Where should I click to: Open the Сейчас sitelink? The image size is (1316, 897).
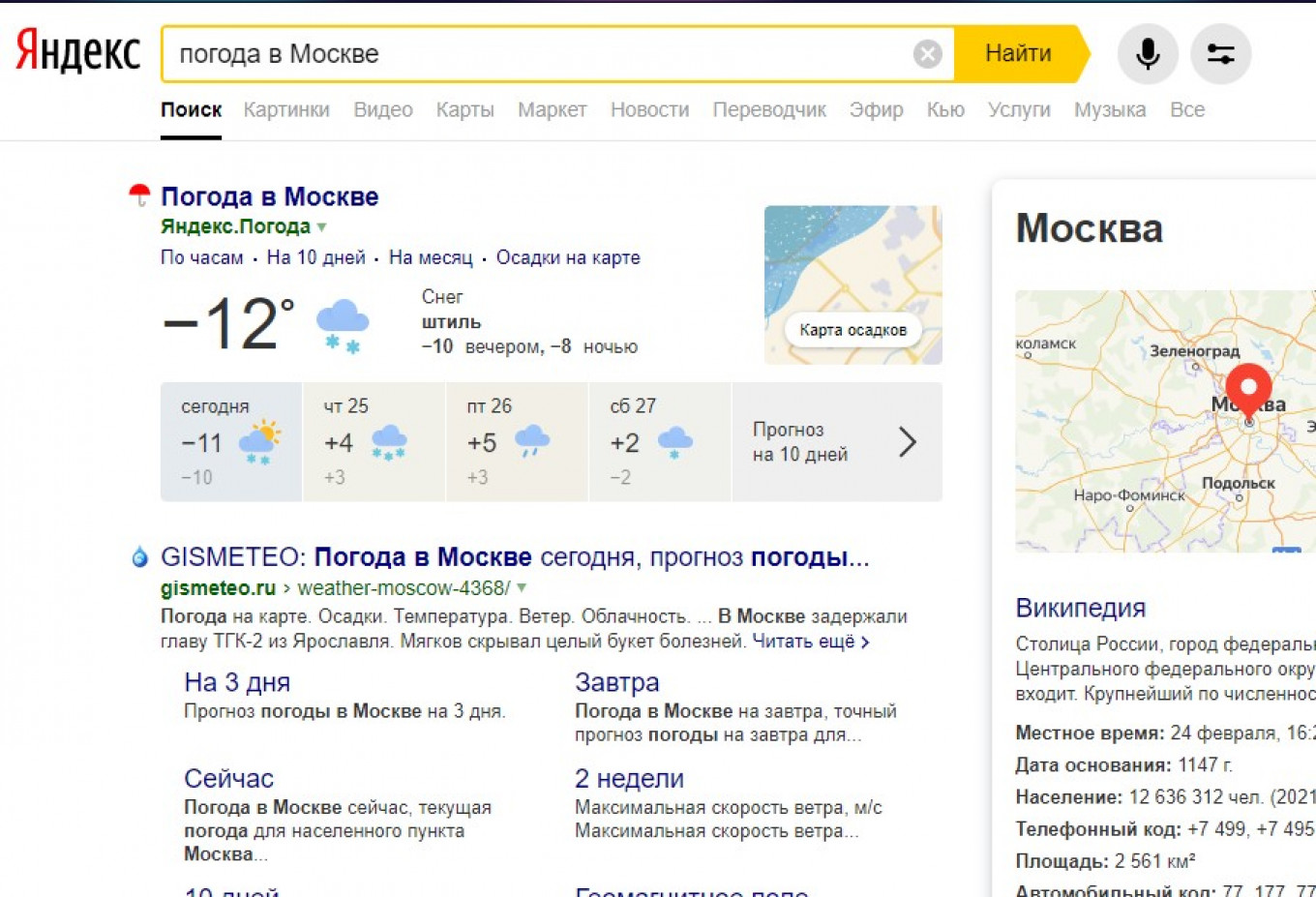click(x=228, y=778)
